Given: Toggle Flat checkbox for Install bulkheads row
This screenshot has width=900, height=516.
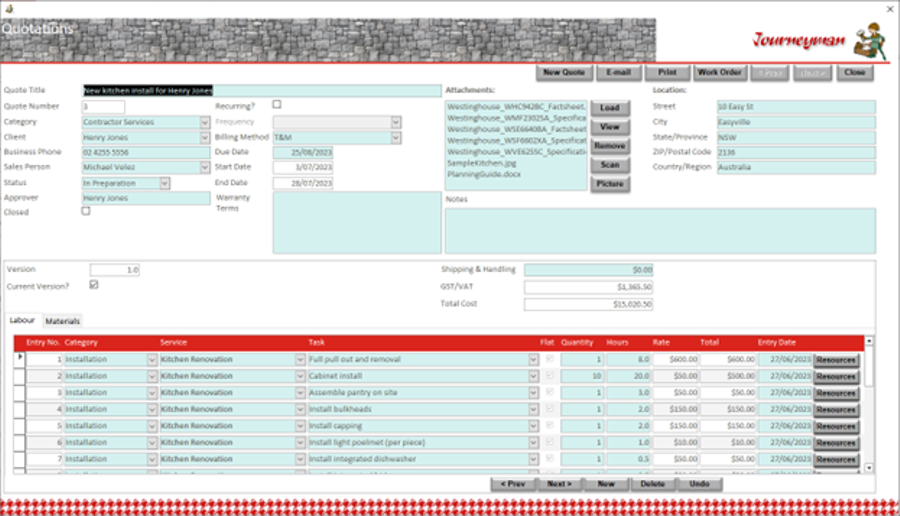Looking at the screenshot, I should click(x=549, y=409).
